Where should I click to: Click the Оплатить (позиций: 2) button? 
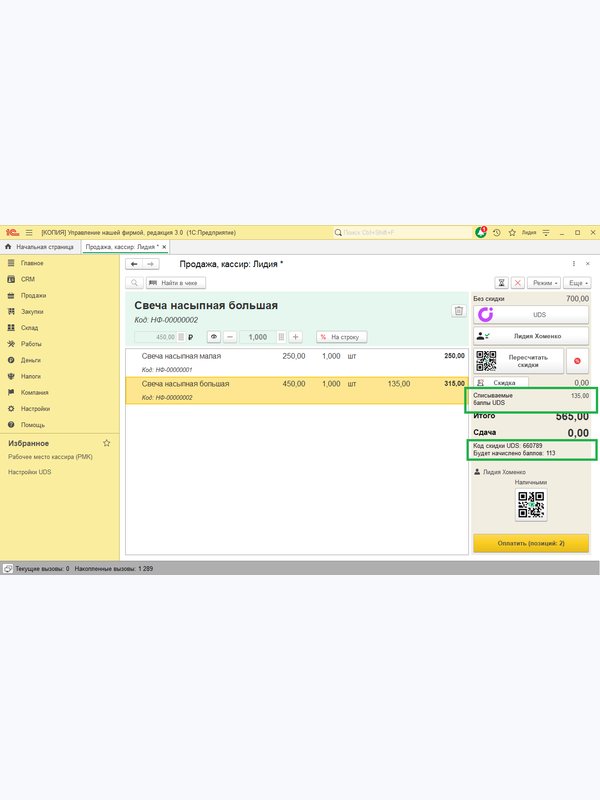531,543
